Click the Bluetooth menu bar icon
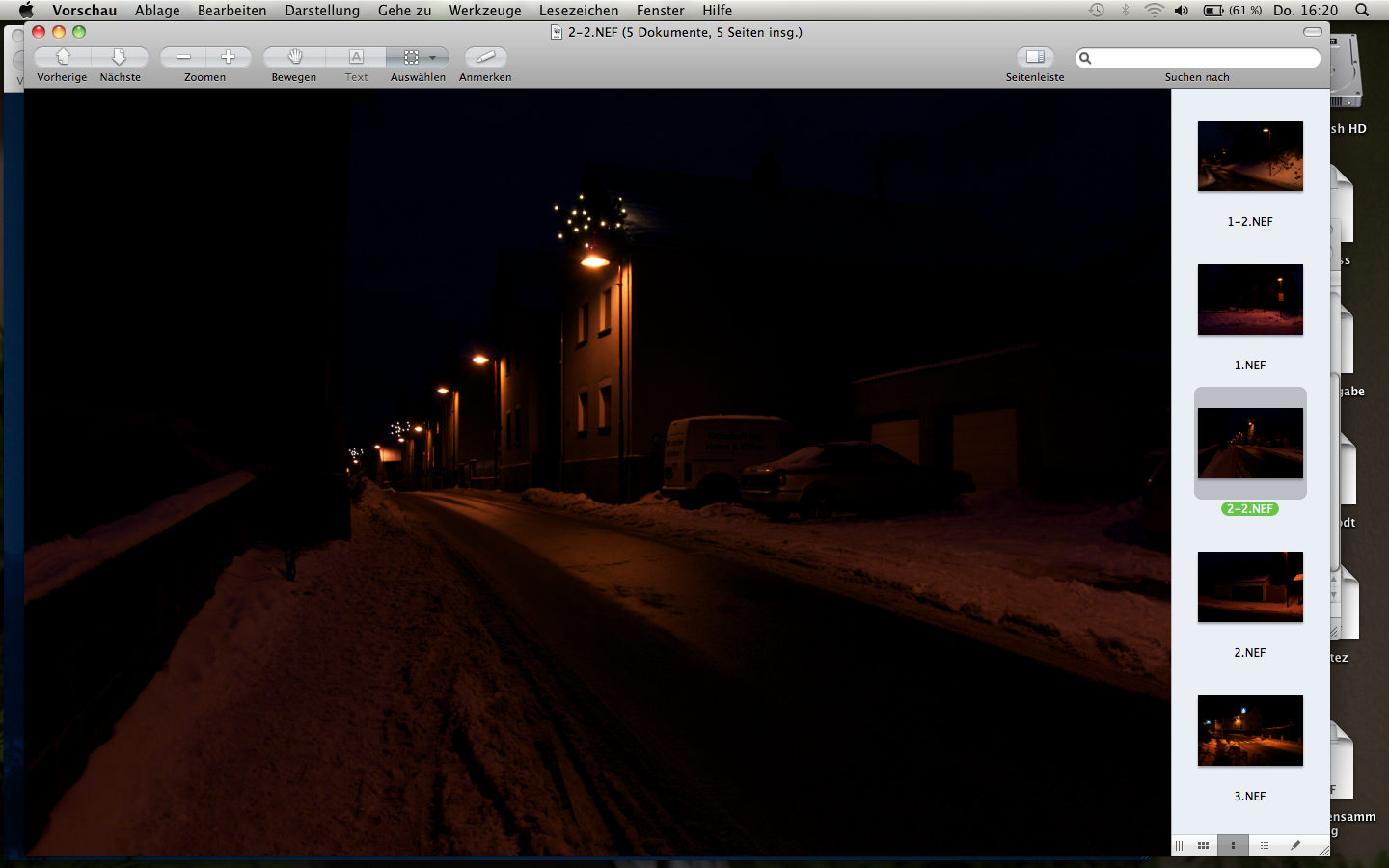The height and width of the screenshot is (868, 1389). click(x=1125, y=10)
